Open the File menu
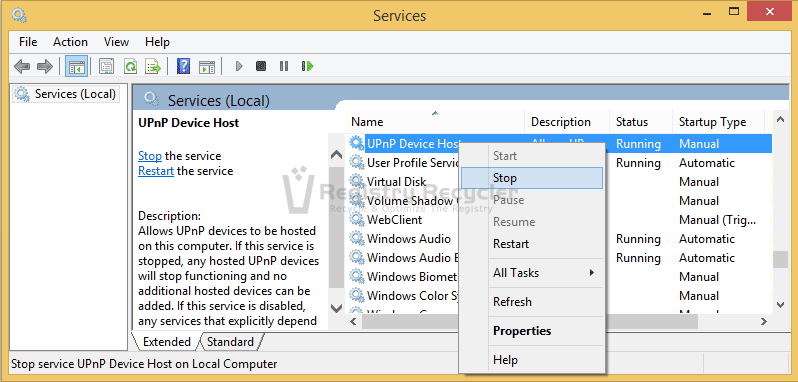 coord(28,42)
